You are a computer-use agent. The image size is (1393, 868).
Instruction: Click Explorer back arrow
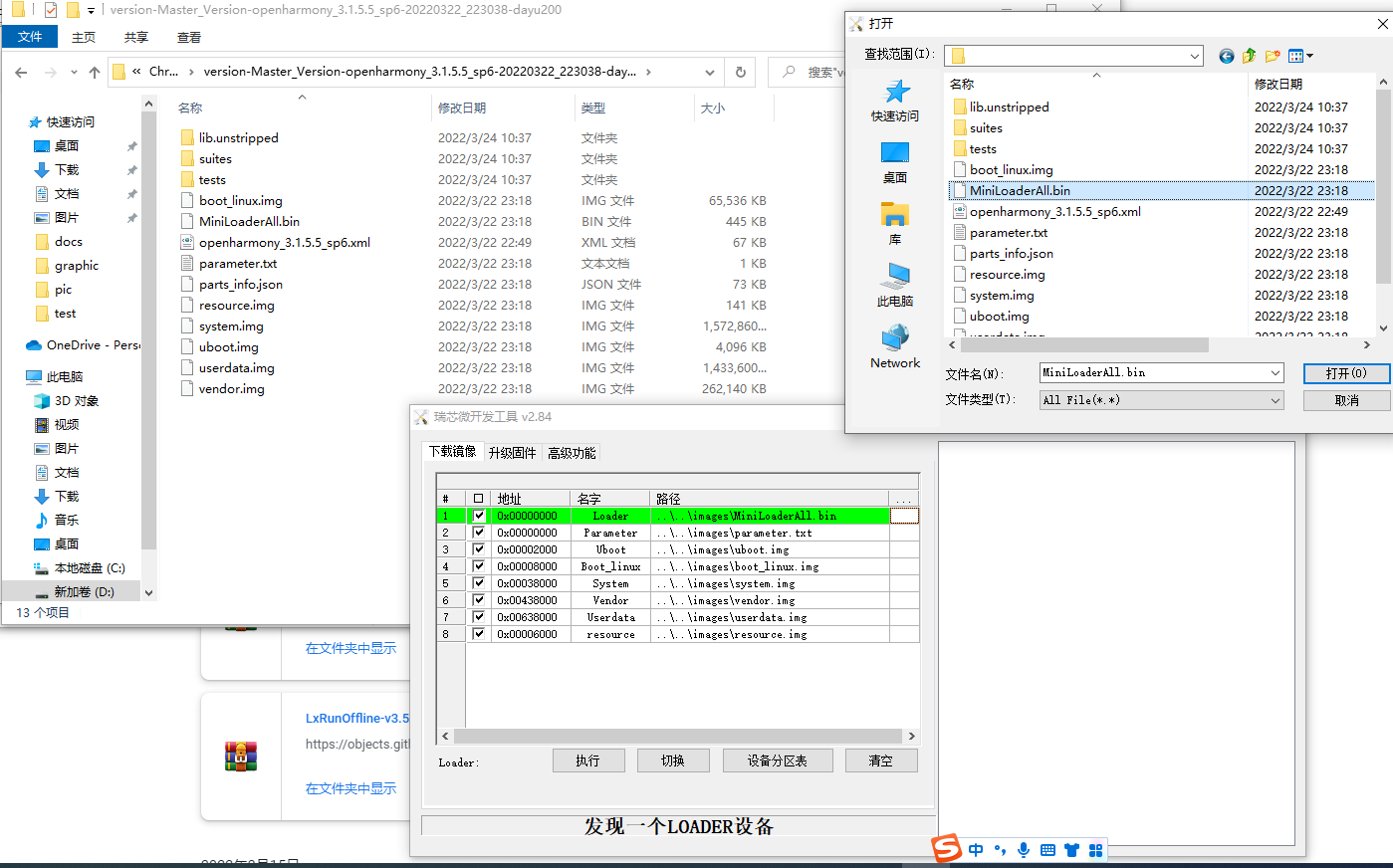[x=21, y=72]
